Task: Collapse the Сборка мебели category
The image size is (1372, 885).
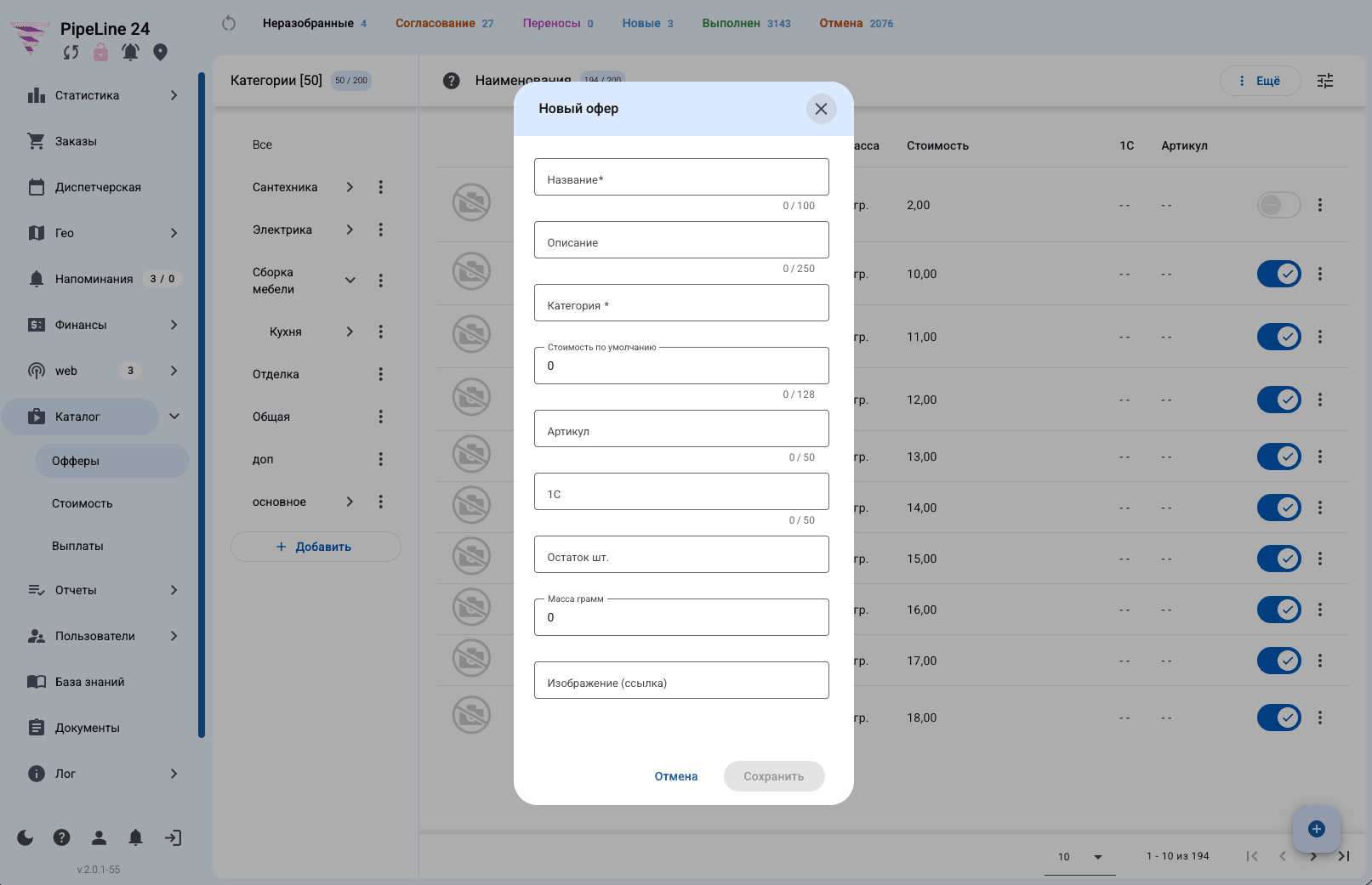Action: click(350, 281)
